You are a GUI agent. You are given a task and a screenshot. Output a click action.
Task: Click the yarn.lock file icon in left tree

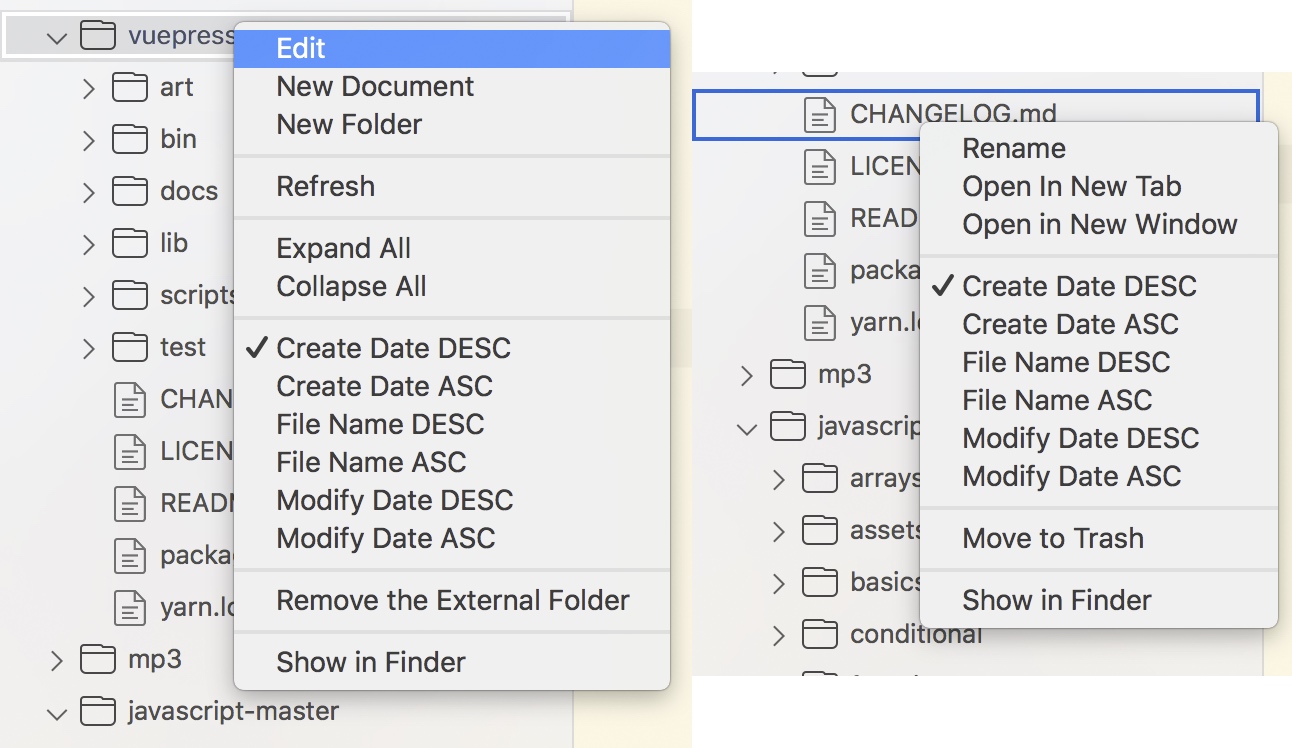(x=130, y=607)
